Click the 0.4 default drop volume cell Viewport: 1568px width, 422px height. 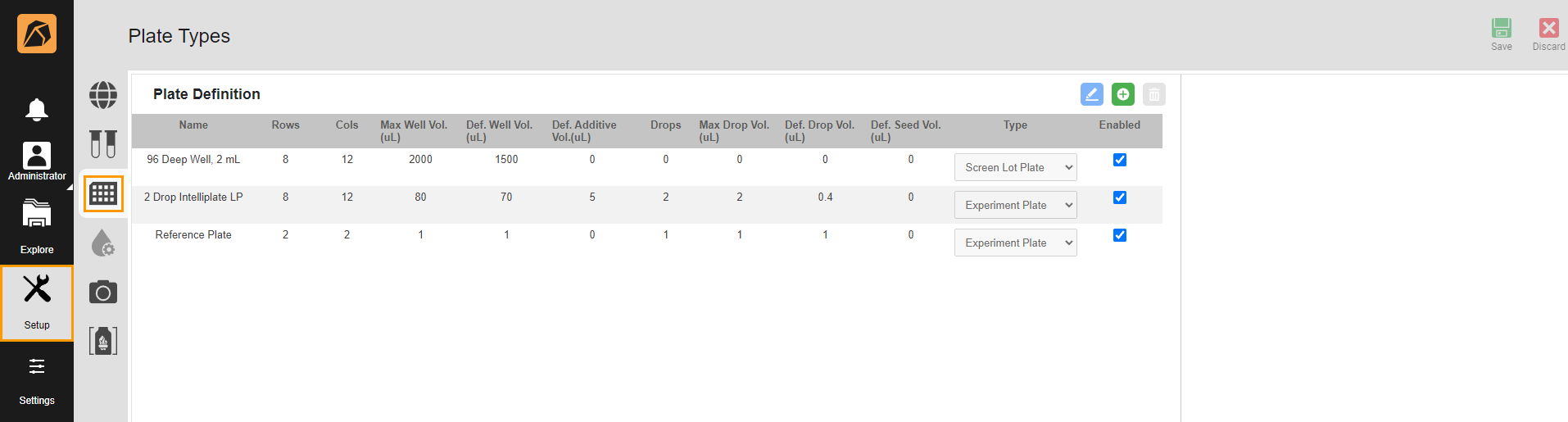coord(825,197)
